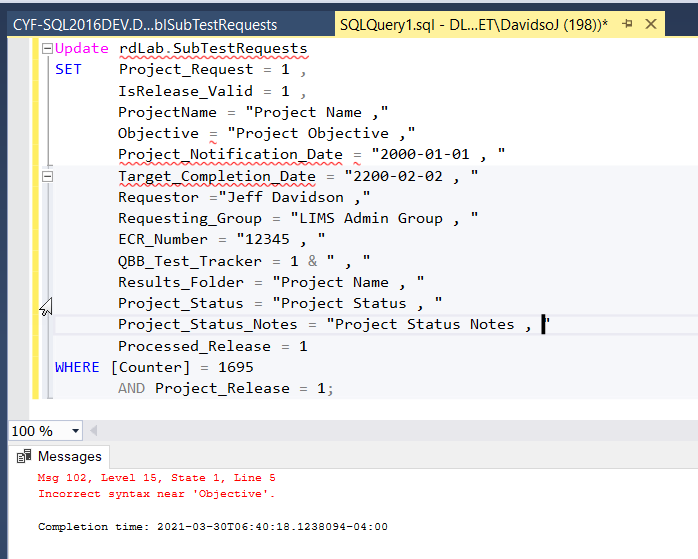Switch to the blSubTestRequests tab
Image resolution: width=698 pixels, height=559 pixels.
tap(145, 24)
